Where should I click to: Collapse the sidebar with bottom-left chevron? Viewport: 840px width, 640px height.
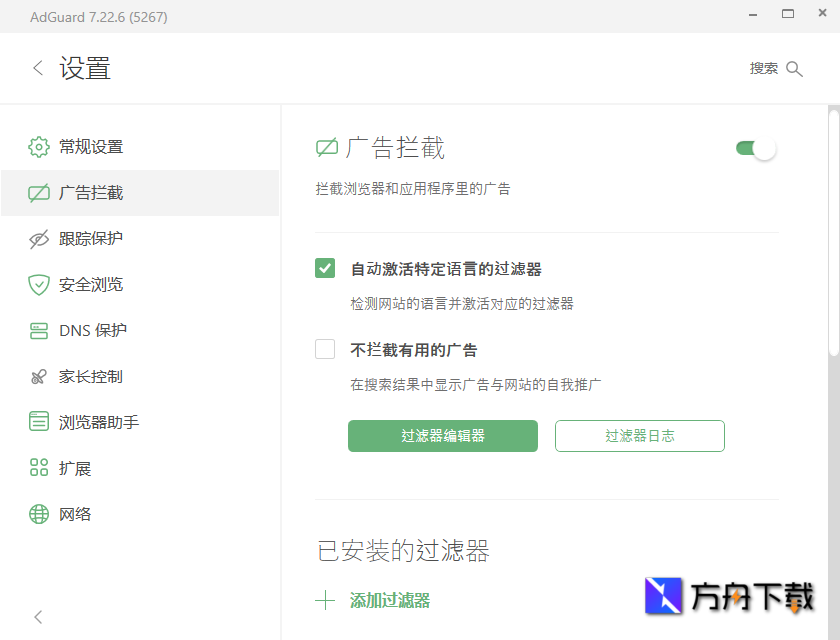[37, 617]
